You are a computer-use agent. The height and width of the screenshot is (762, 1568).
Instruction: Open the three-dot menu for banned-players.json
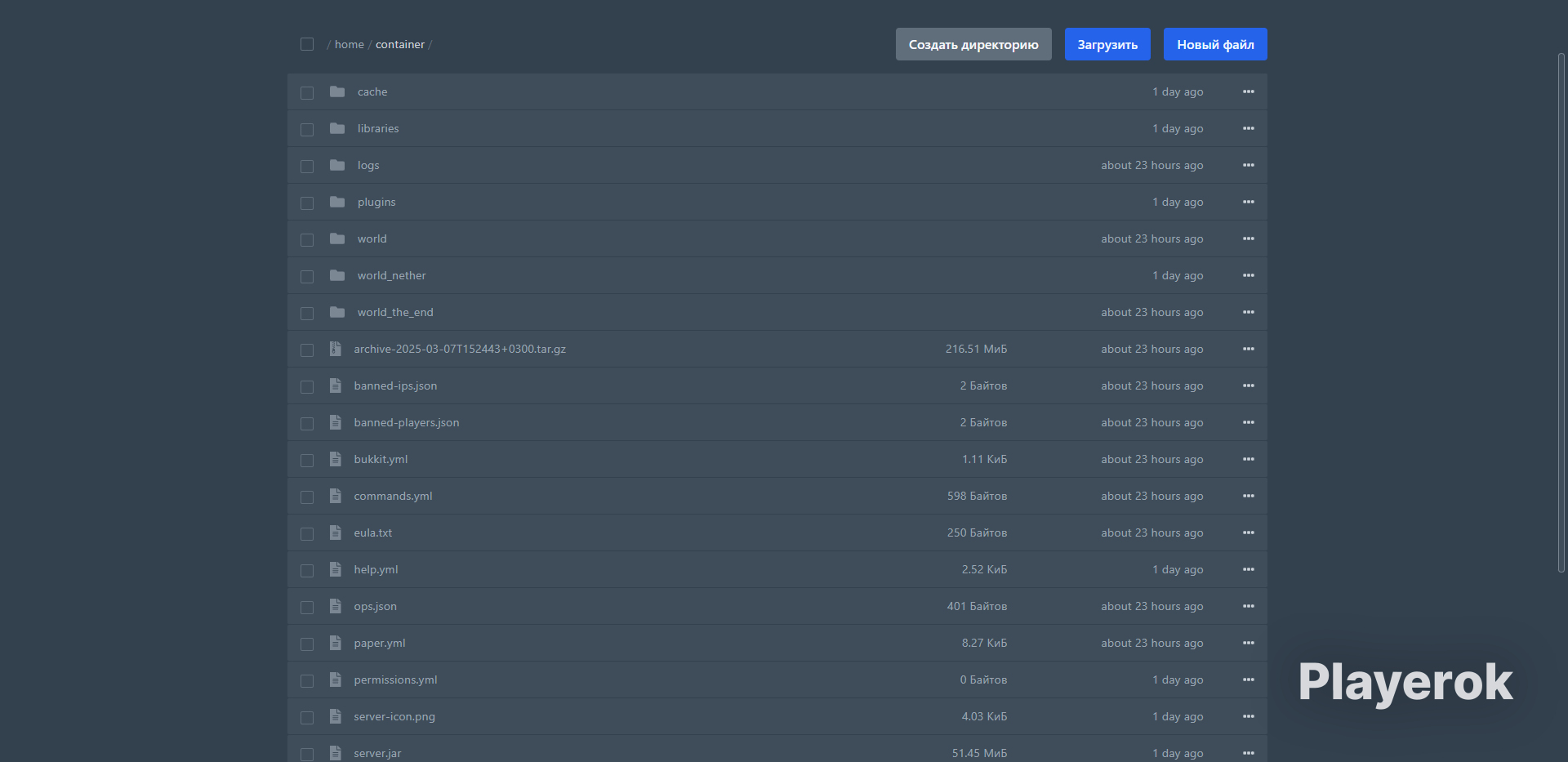tap(1249, 422)
